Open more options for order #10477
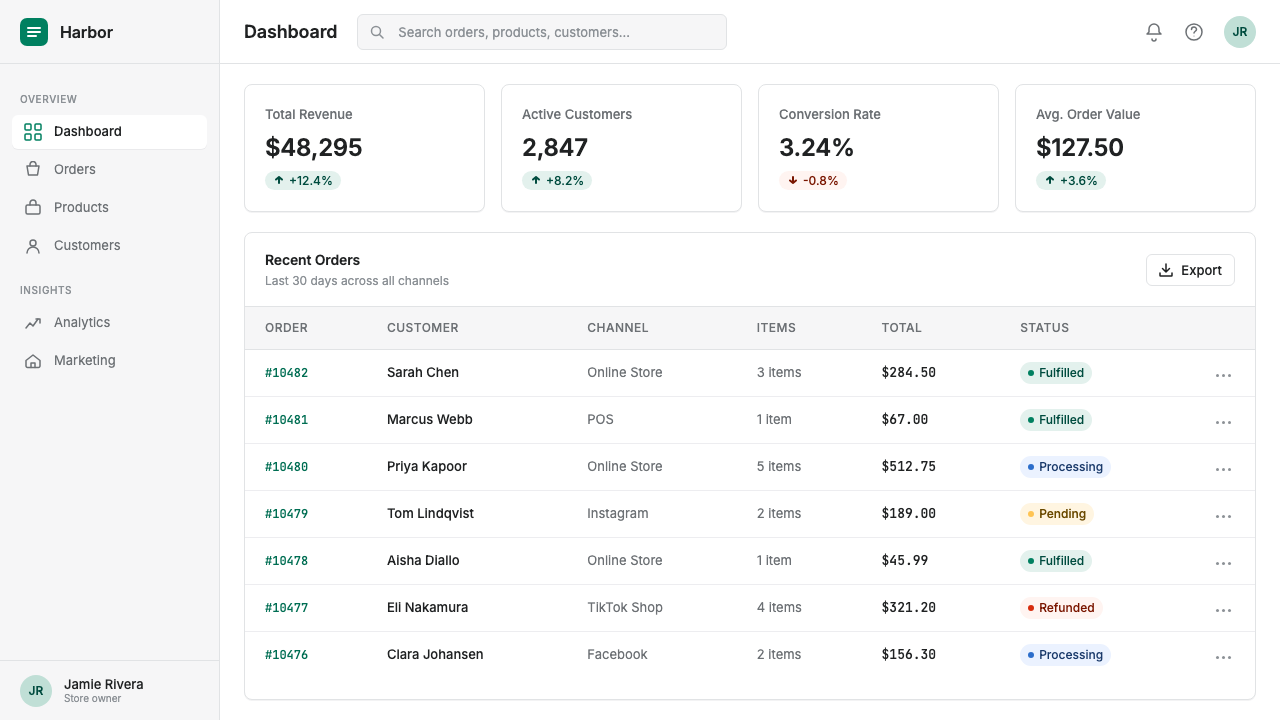The width and height of the screenshot is (1280, 720). click(x=1223, y=610)
